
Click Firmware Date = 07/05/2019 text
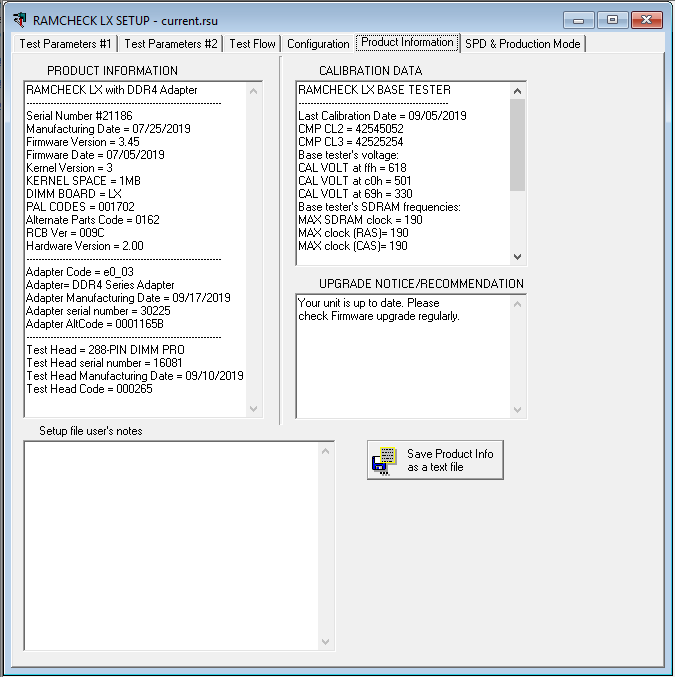click(95, 155)
